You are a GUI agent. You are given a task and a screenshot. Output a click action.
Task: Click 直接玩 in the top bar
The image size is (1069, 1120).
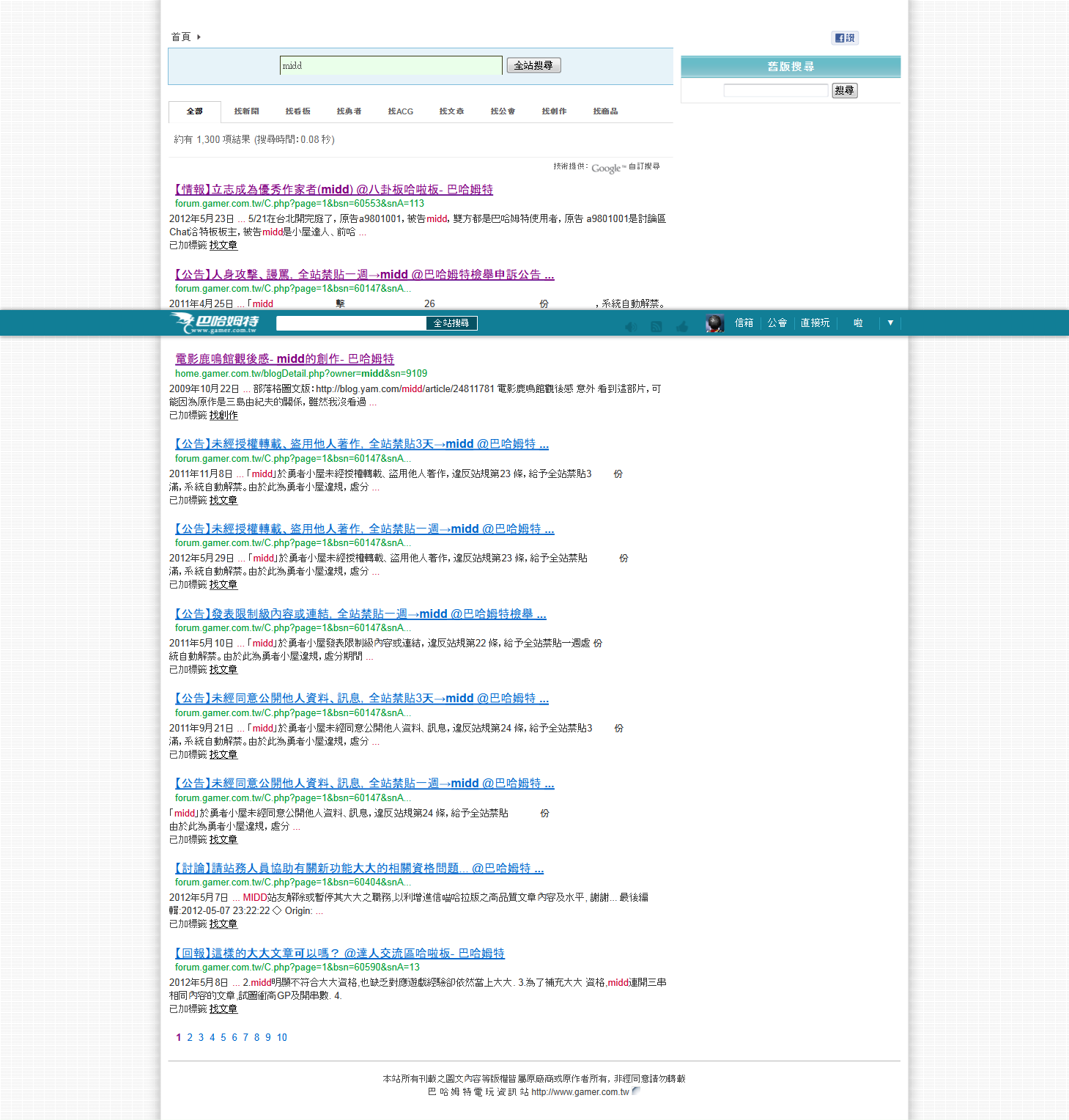[x=815, y=323]
